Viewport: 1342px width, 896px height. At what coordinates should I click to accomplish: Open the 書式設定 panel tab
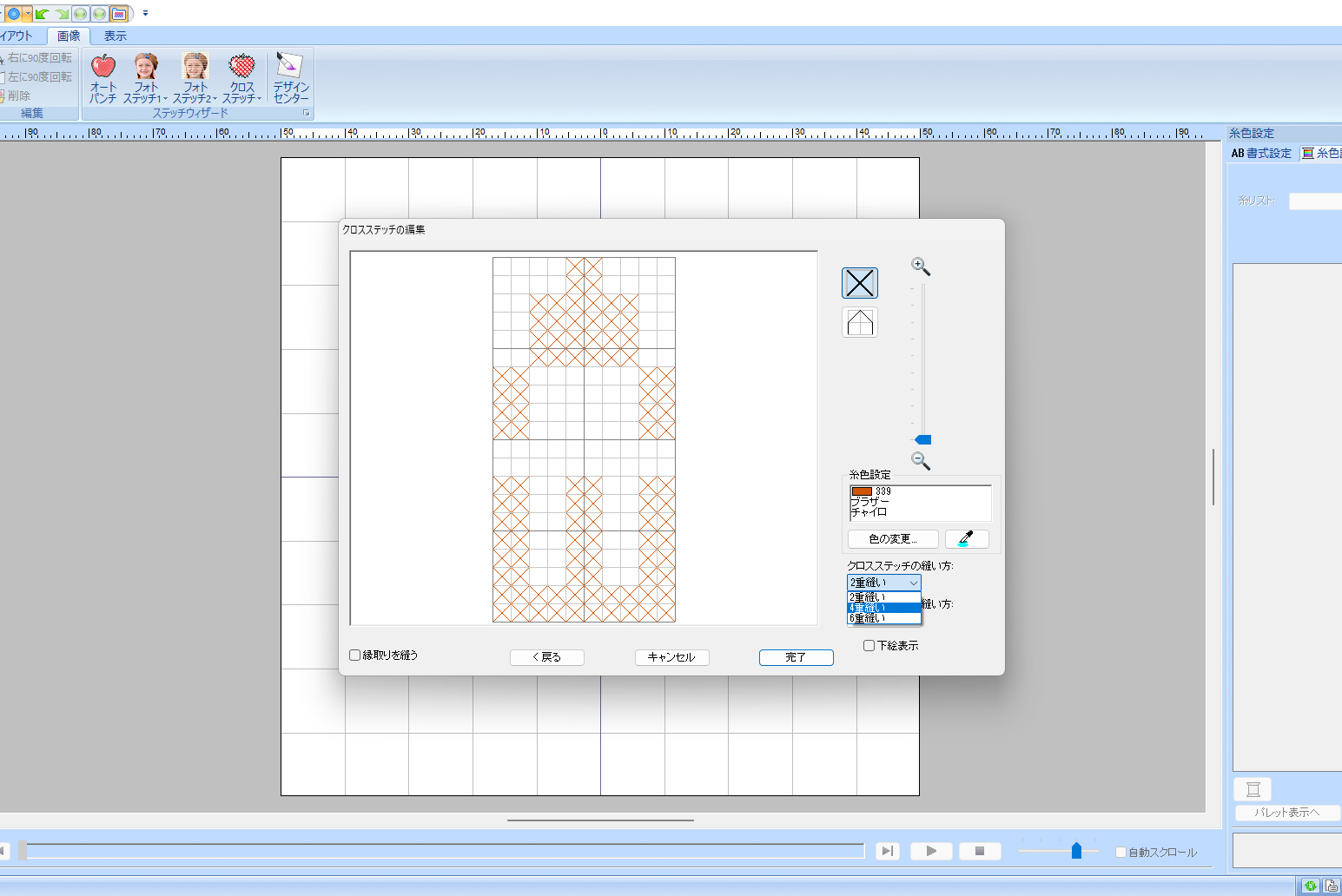tap(1261, 154)
